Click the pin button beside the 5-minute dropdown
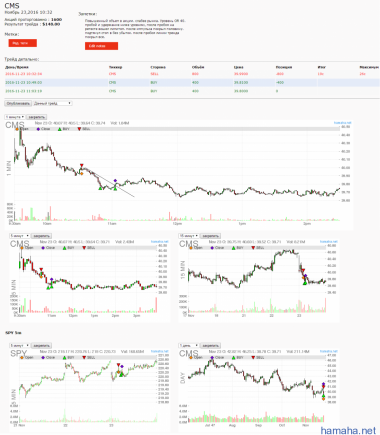Image resolution: width=380 pixels, height=435 pixels. pyautogui.click(x=42, y=236)
